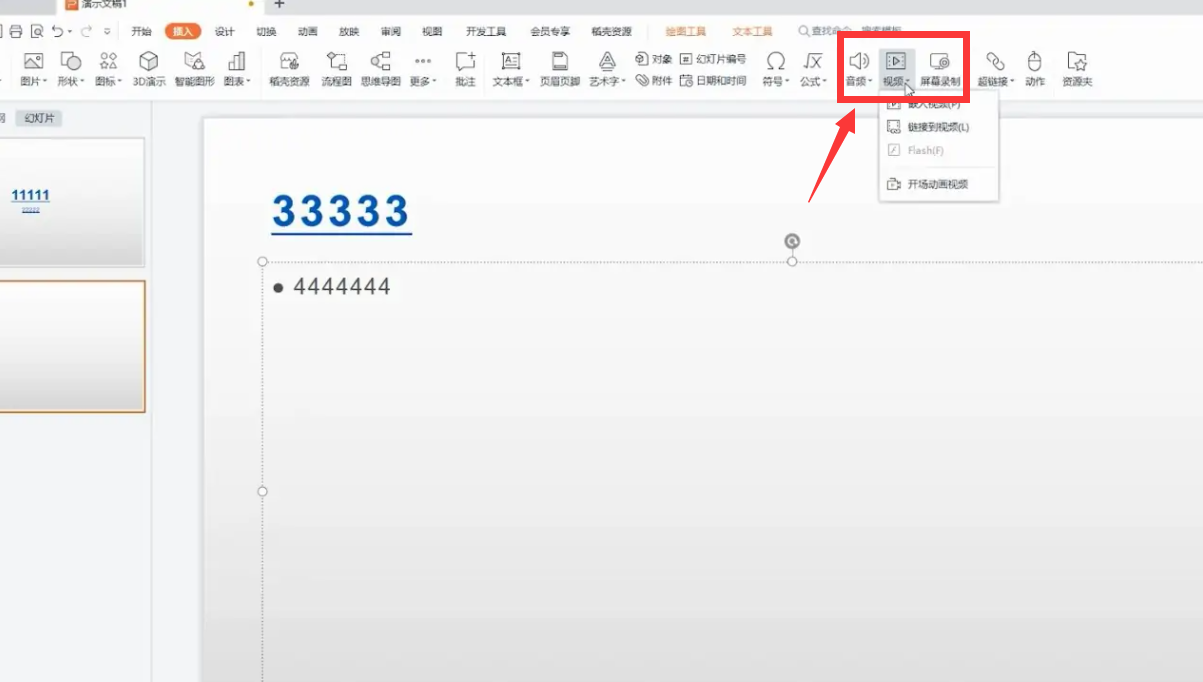Choose 链接到视频(L) from video menu
The image size is (1203, 682).
pos(938,127)
